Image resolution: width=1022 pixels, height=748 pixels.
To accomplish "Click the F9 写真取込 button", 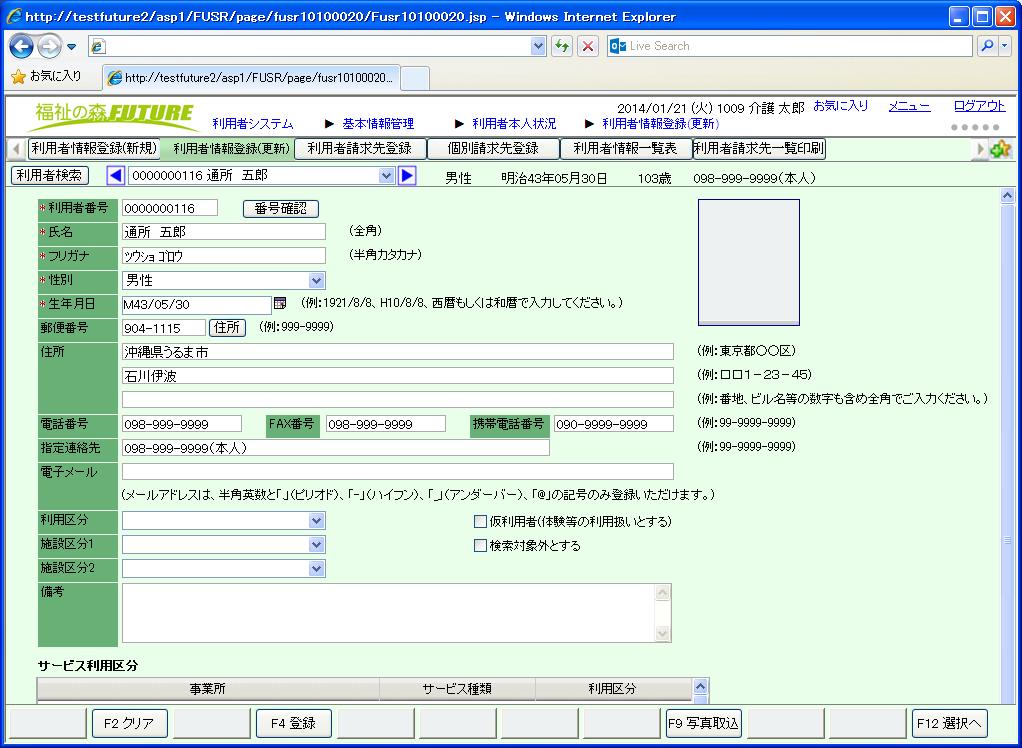I will point(703,723).
